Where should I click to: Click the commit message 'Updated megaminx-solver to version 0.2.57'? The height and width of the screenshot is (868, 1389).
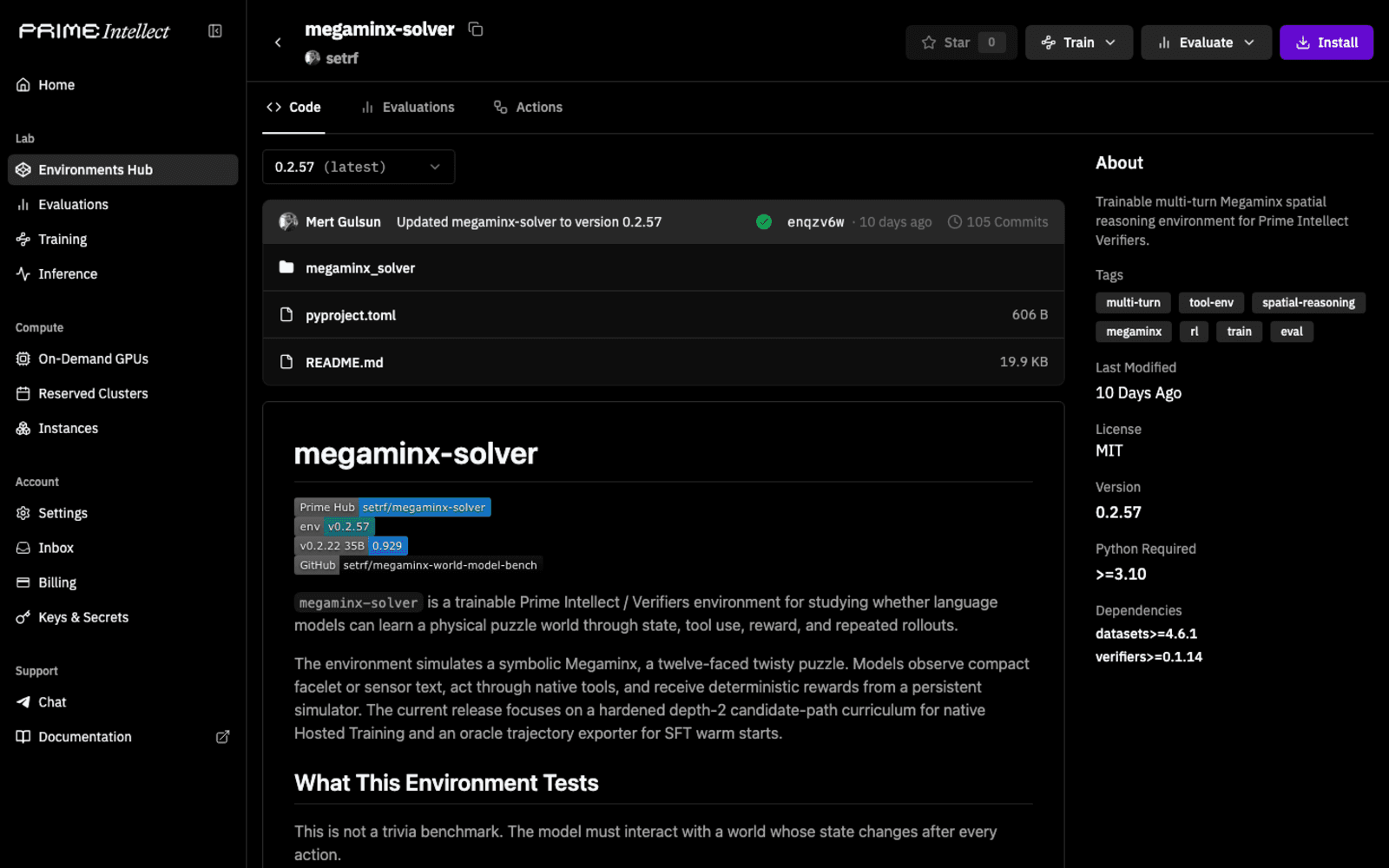click(x=529, y=221)
